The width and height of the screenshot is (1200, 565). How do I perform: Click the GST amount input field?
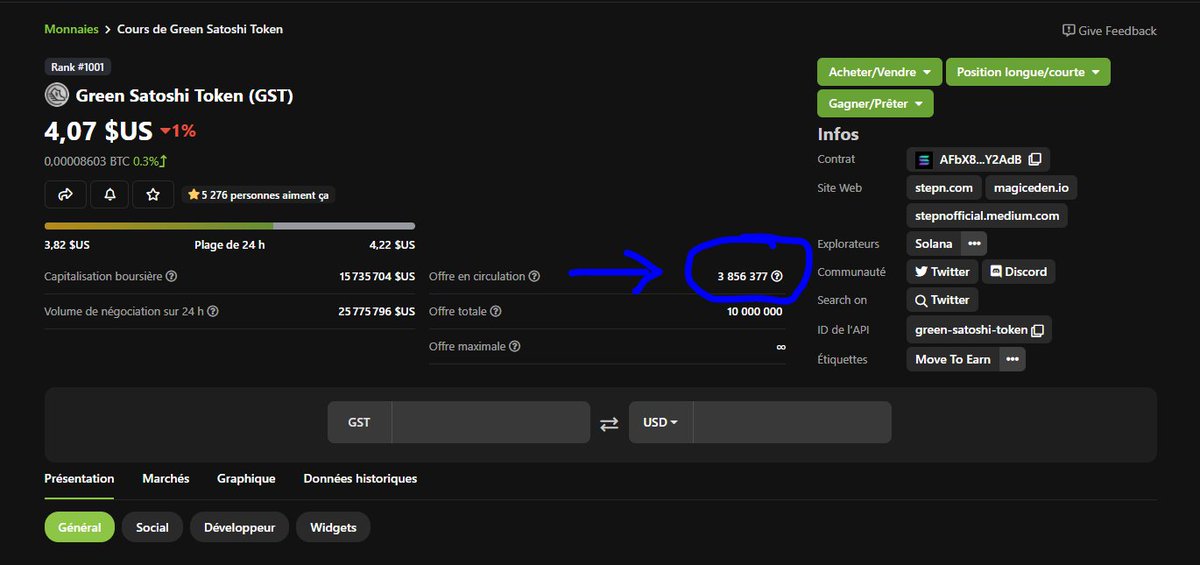pos(490,423)
